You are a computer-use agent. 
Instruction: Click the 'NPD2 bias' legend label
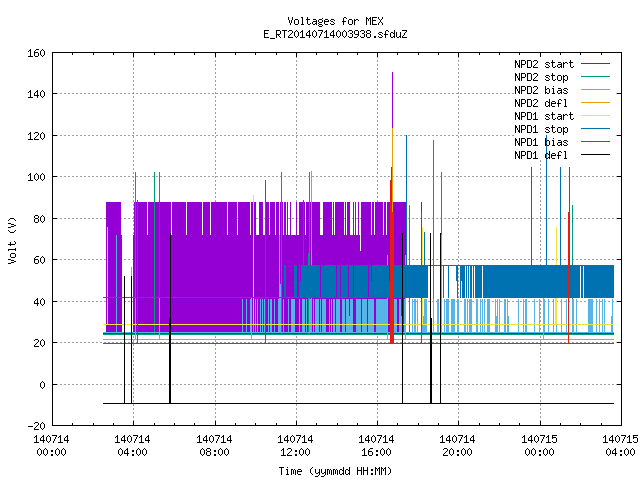click(x=541, y=90)
